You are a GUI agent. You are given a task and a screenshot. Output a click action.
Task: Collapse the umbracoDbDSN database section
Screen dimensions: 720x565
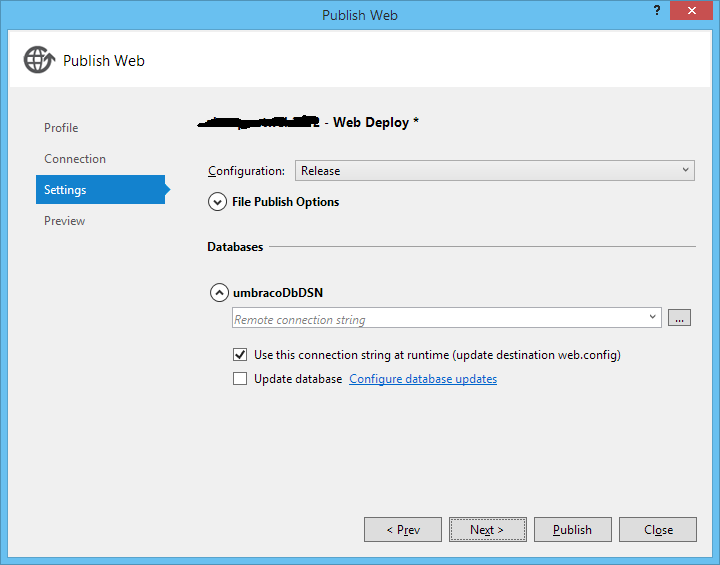click(217, 293)
